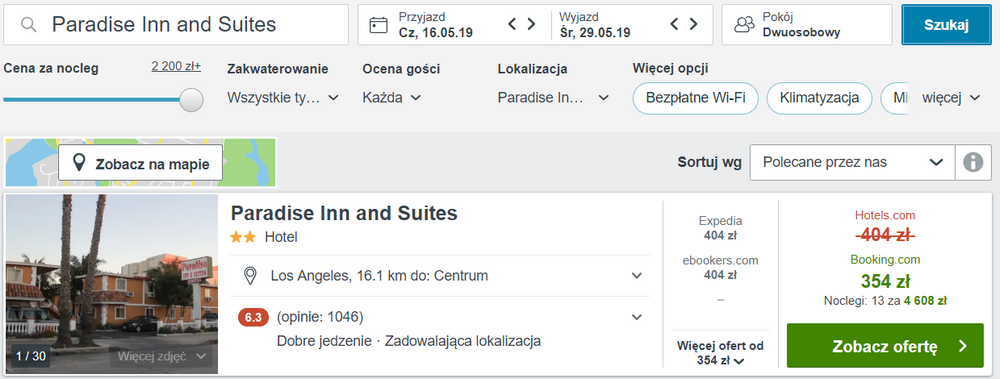Click the search magnifier icon
1000x379 pixels.
pos(28,24)
